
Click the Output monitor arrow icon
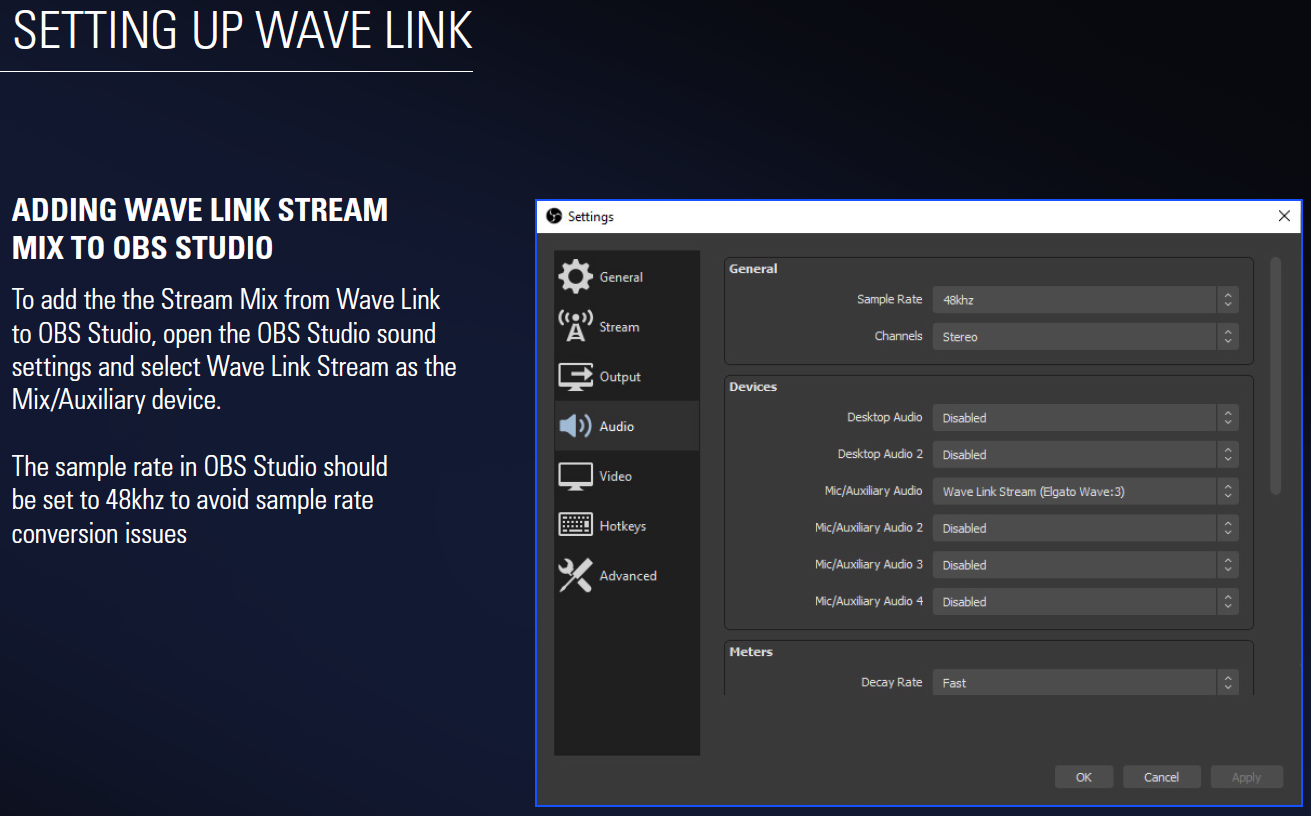tap(575, 376)
